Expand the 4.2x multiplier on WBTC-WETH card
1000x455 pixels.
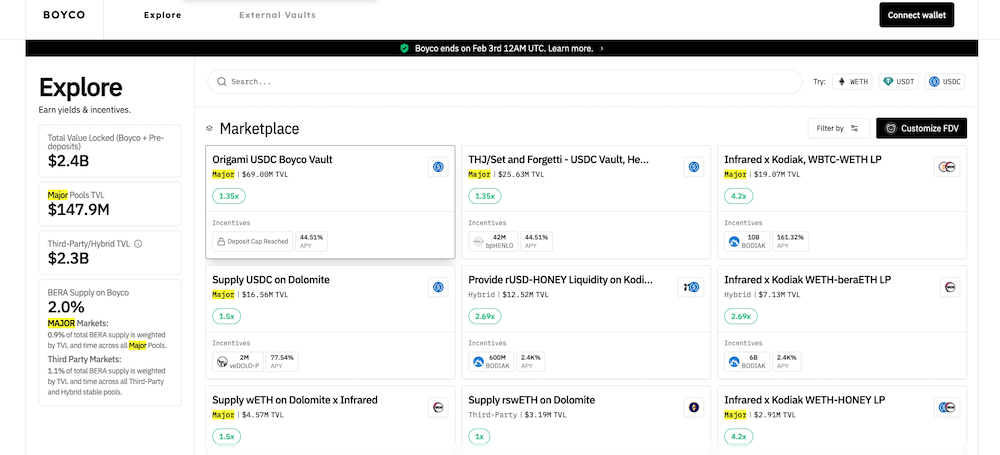tap(741, 197)
